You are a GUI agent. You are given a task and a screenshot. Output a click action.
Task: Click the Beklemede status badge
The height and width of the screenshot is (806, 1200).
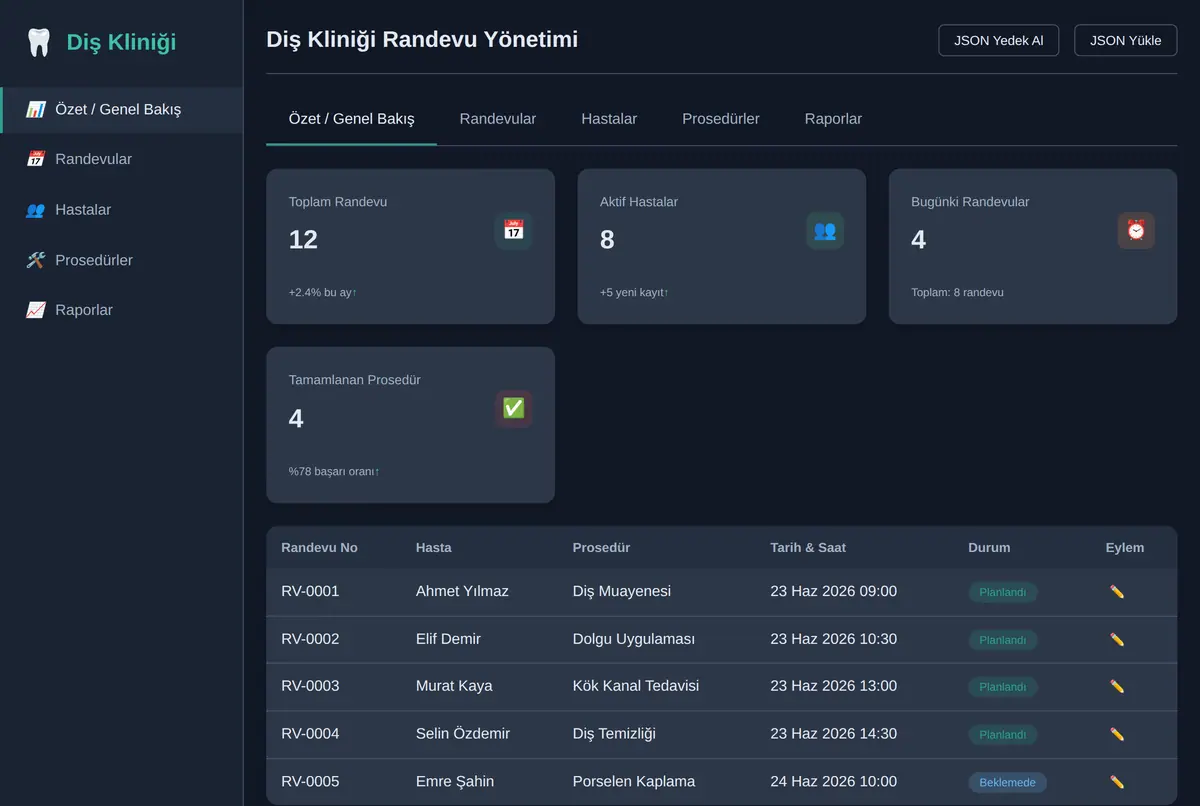[1007, 783]
